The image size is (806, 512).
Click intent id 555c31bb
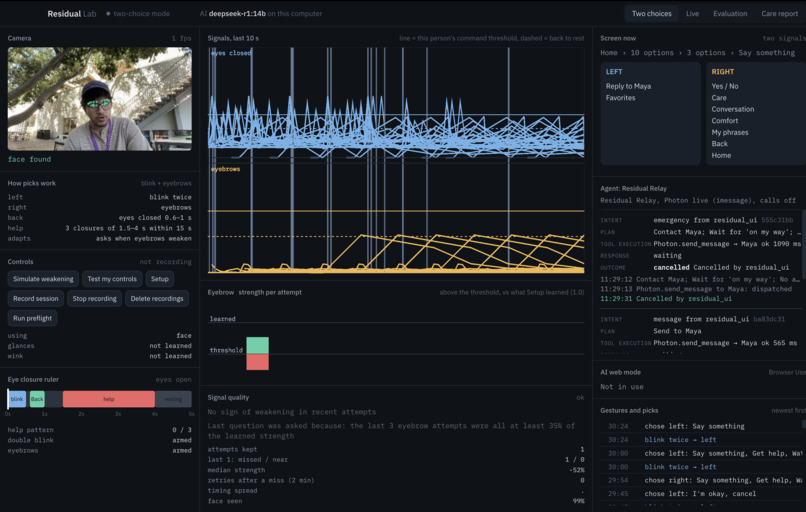[777, 220]
